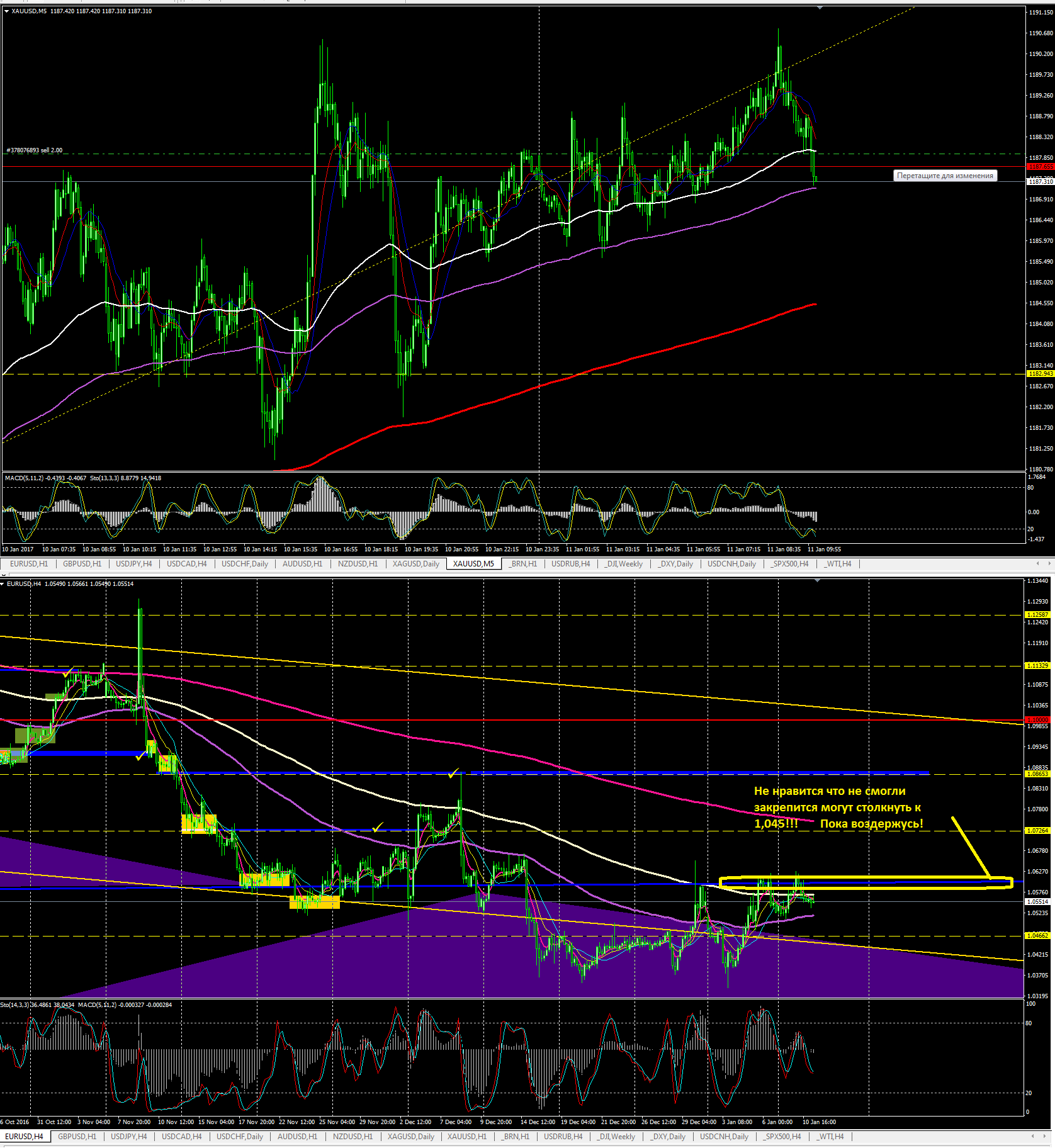Open USDCHF,Daily tab in the XAUUSD window
This screenshot has width=1055, height=1148.
245,564
